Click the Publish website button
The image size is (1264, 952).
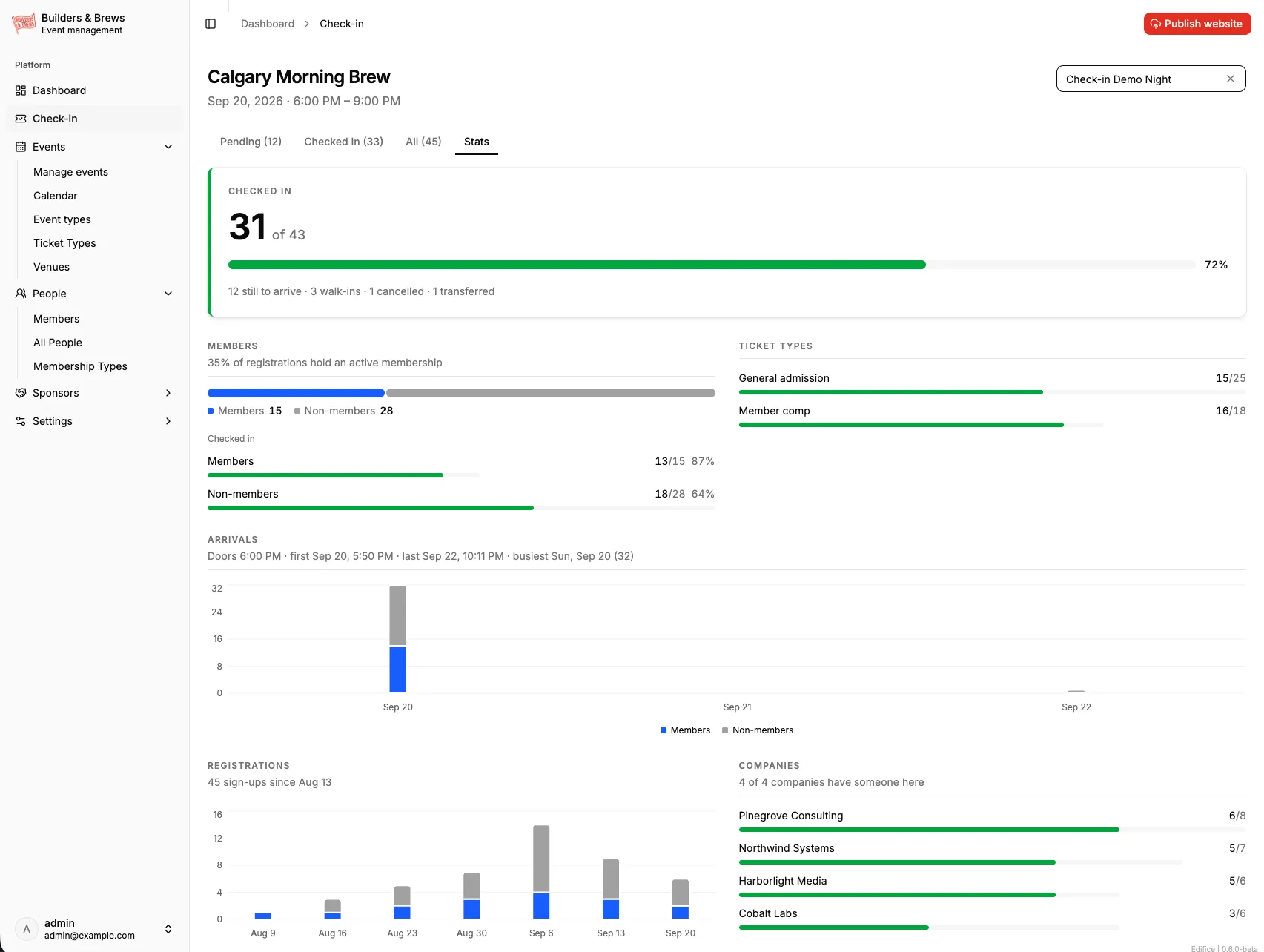point(1197,24)
